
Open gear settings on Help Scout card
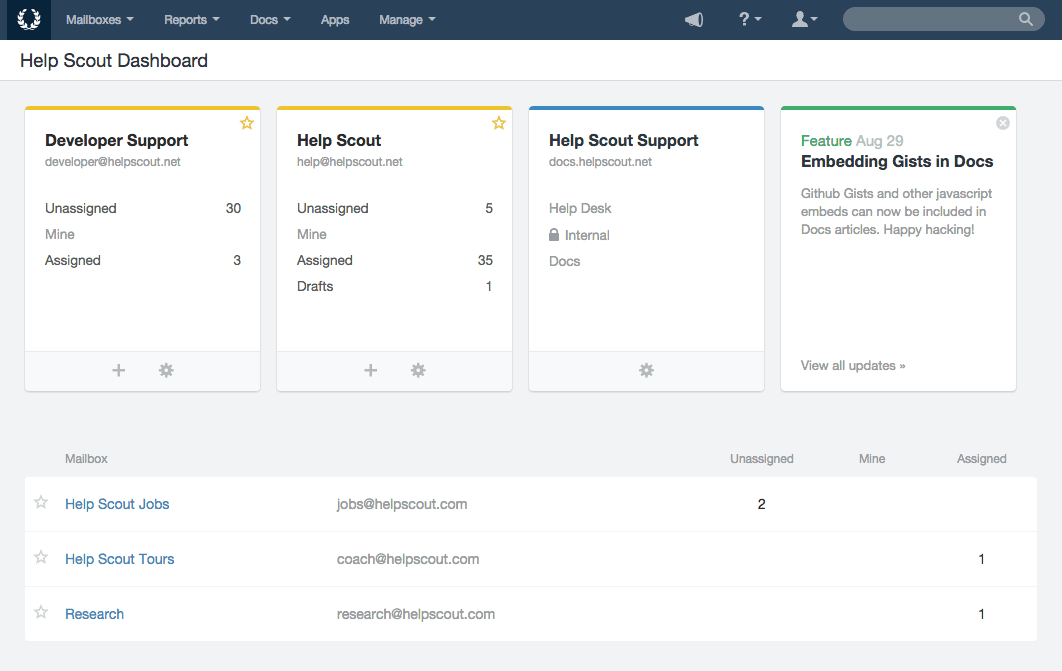point(418,371)
